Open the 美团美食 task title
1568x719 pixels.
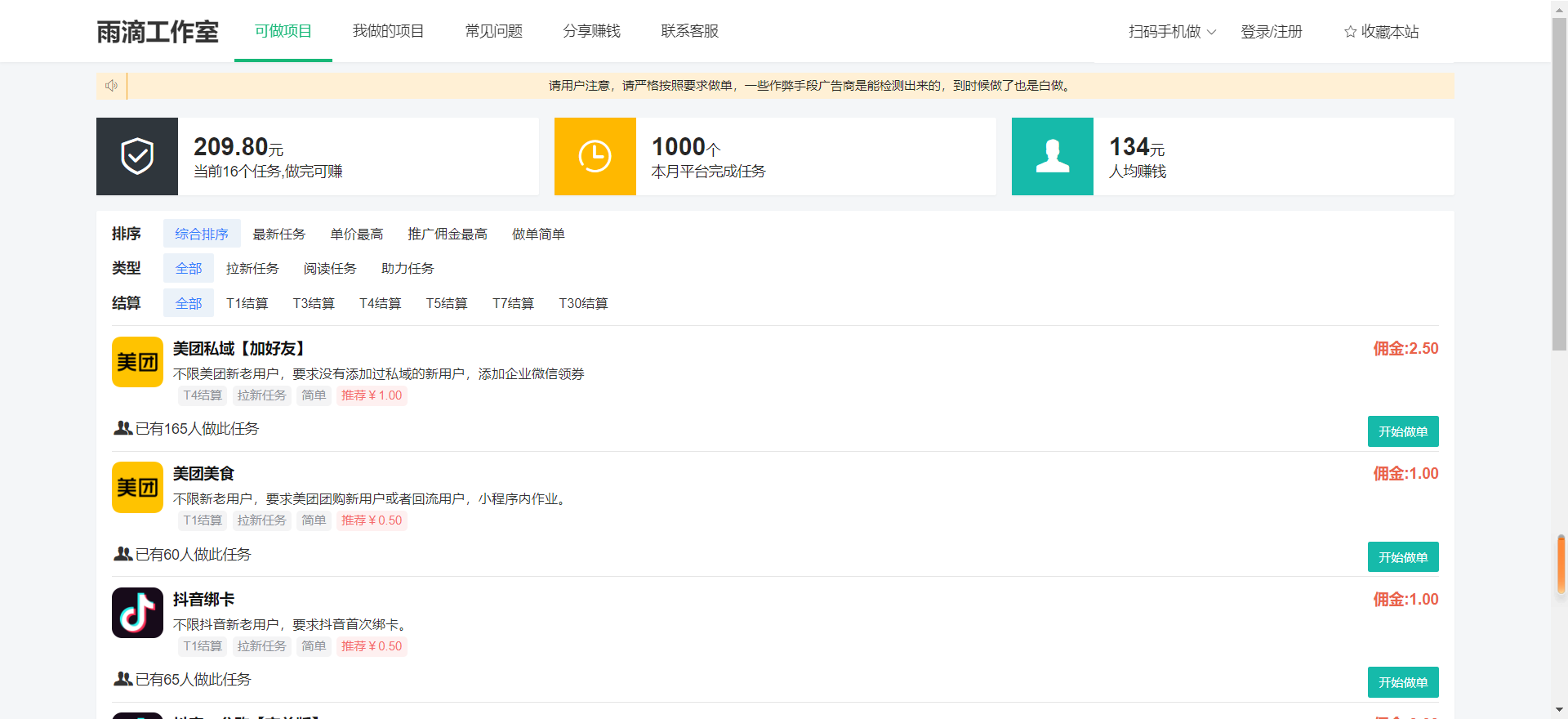point(204,474)
